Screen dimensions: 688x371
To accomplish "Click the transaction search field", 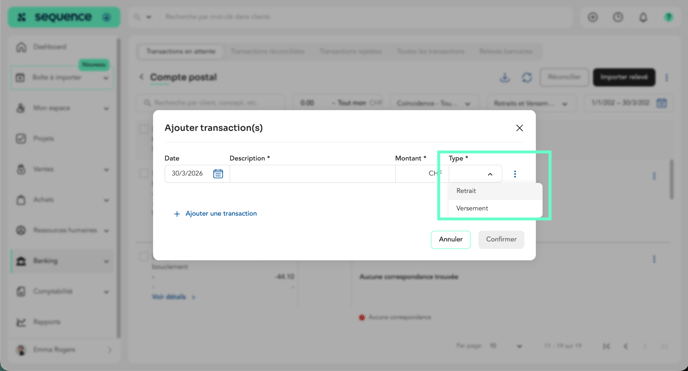I will pyautogui.click(x=212, y=103).
